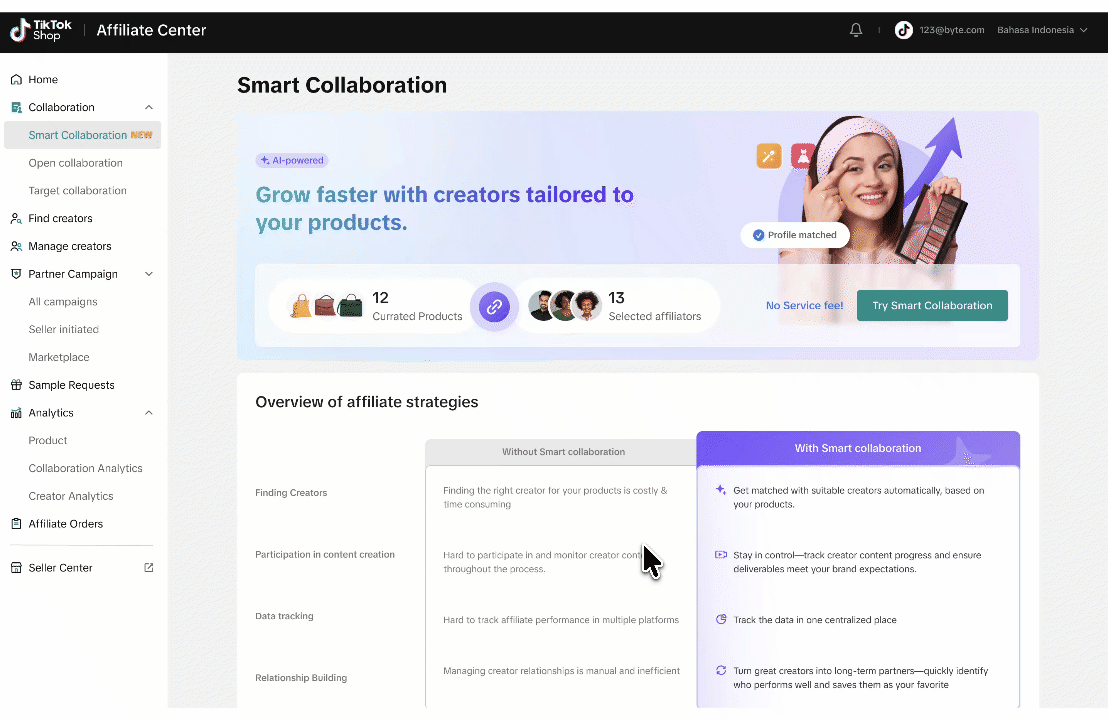Open Find creators page
Viewport: 1108px width, 720px height.
click(60, 218)
